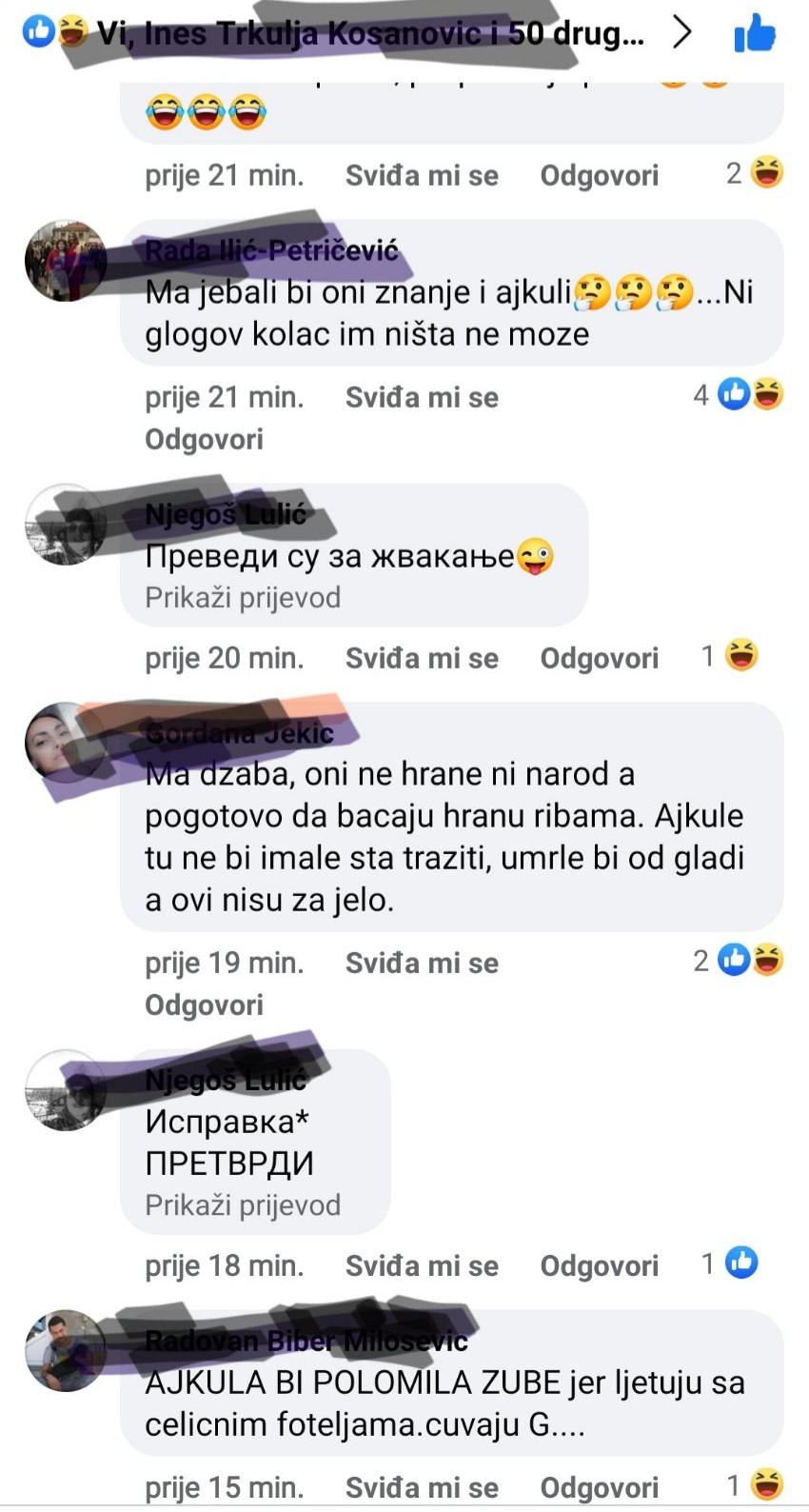View the 2 haha reactions on the top comment

coord(755,172)
